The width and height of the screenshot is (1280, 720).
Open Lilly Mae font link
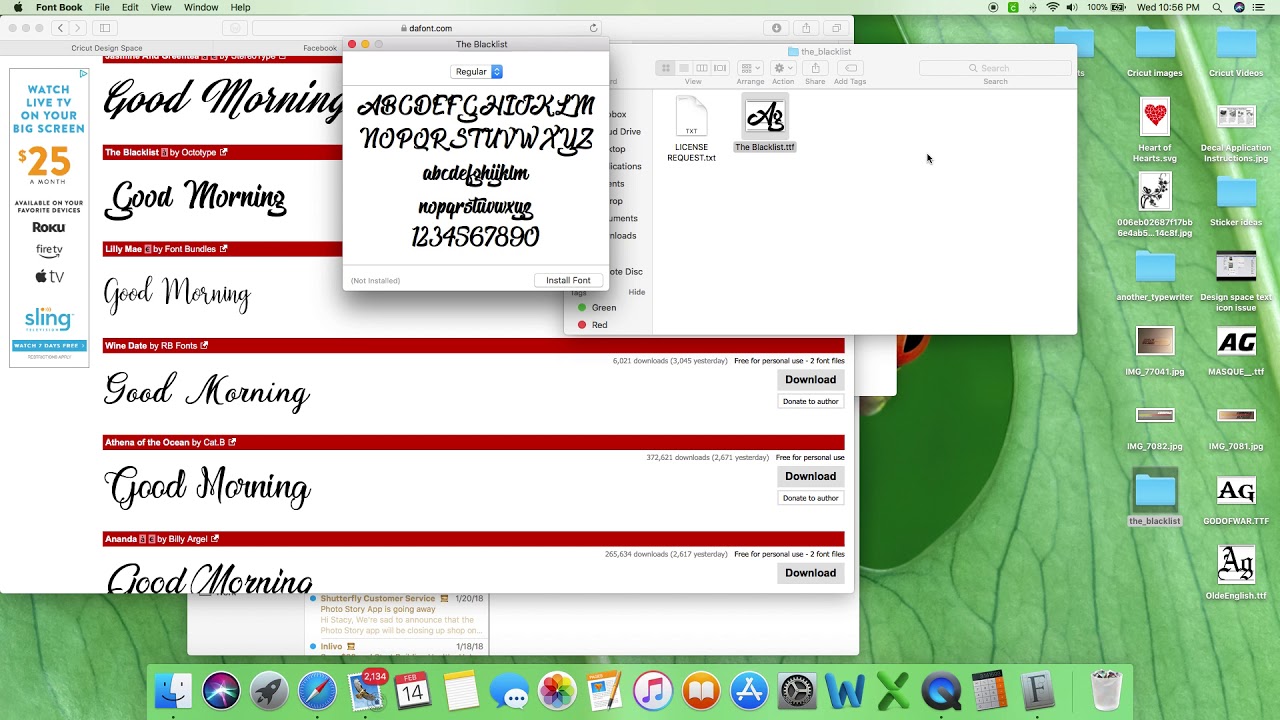point(123,249)
